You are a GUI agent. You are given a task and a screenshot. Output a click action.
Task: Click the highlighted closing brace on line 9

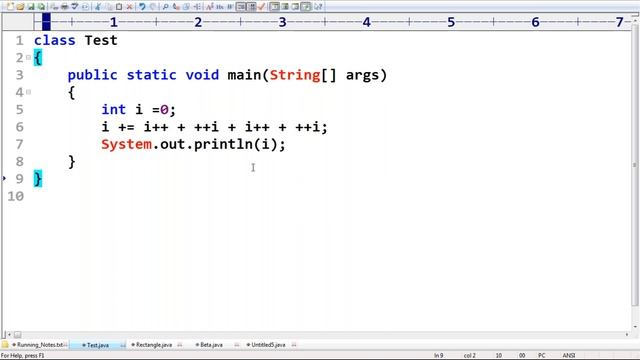[38, 179]
